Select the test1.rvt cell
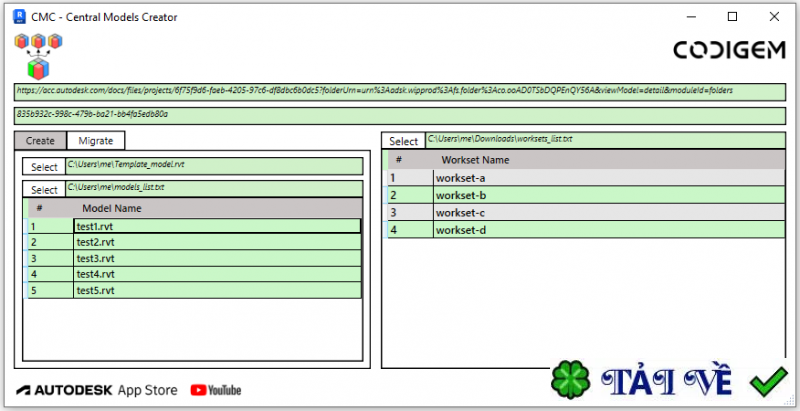Screen dimensions: 800x411 click(x=217, y=226)
